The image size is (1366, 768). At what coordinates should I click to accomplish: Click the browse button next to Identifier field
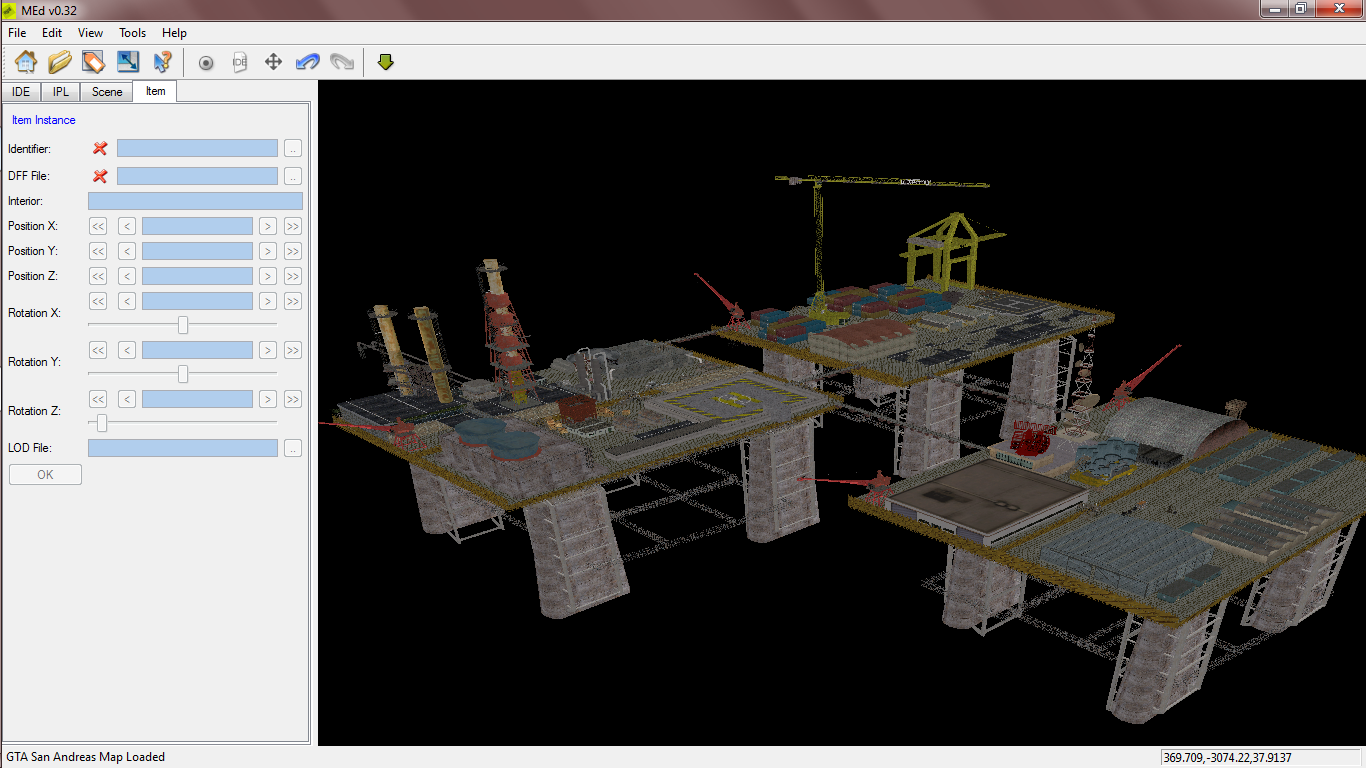(x=292, y=148)
